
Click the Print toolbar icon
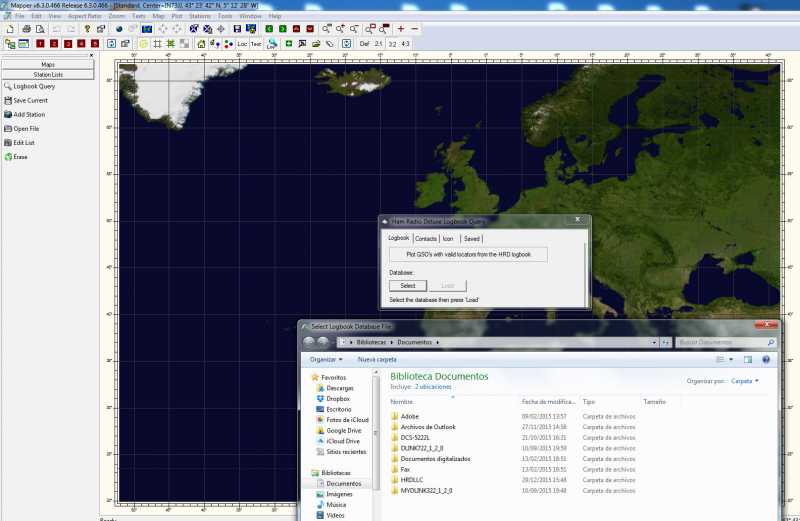click(27, 29)
